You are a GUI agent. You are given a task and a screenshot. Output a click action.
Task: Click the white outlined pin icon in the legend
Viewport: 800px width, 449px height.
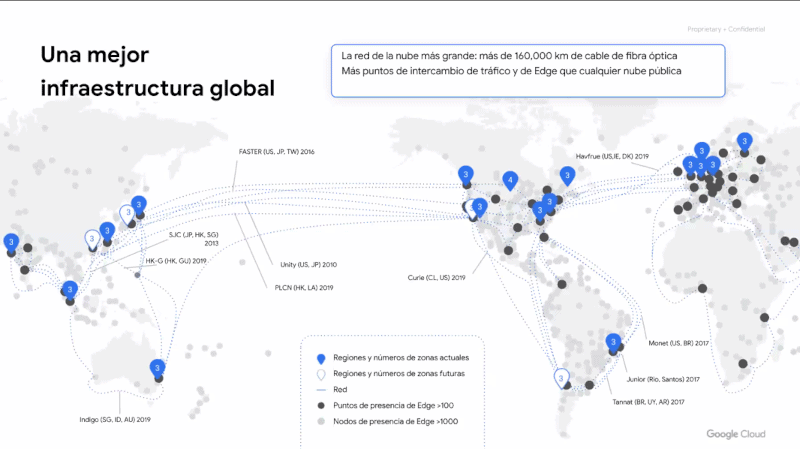point(320,373)
